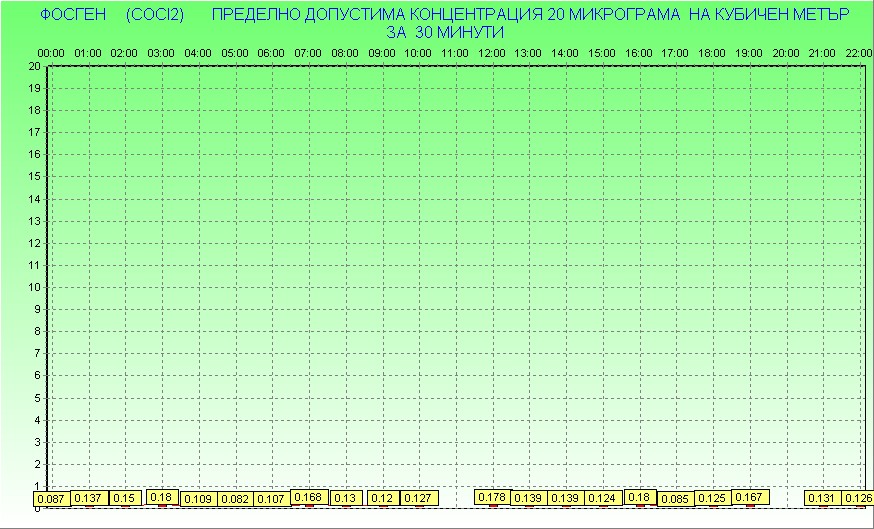Select the 07:00 time axis label
874x529 pixels.
click(x=308, y=53)
